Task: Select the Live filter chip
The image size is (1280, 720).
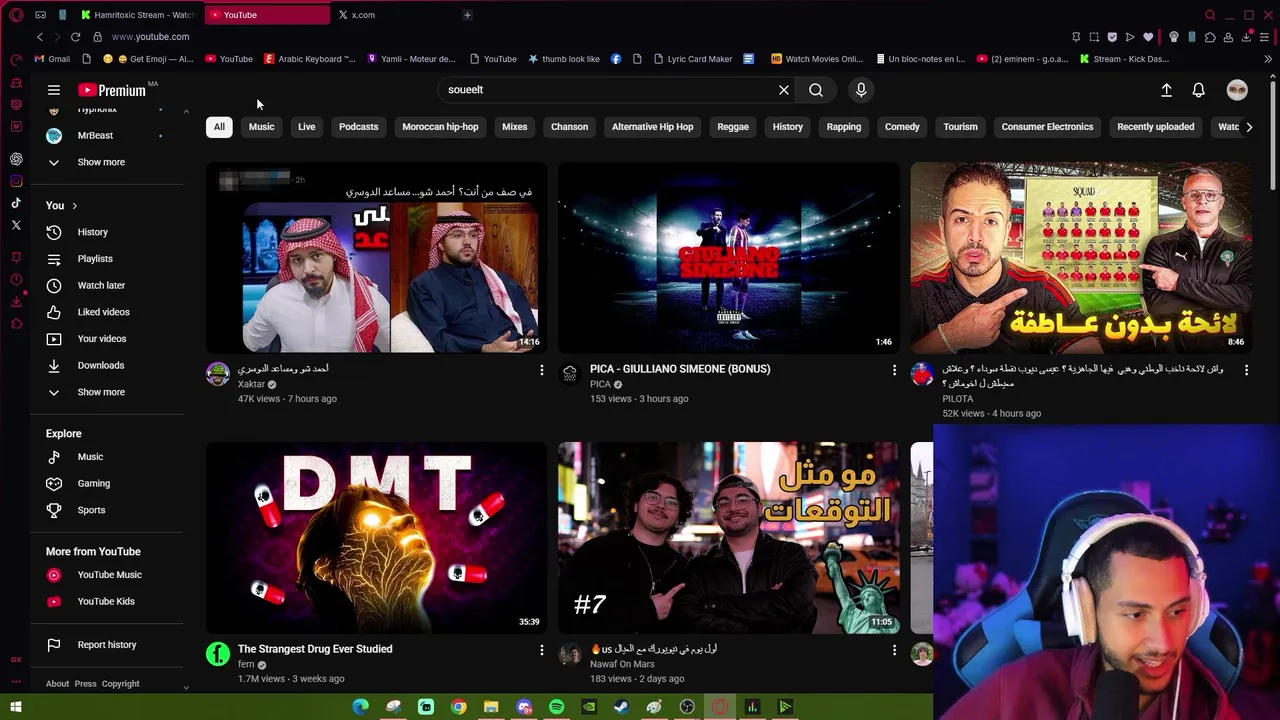Action: click(x=306, y=127)
